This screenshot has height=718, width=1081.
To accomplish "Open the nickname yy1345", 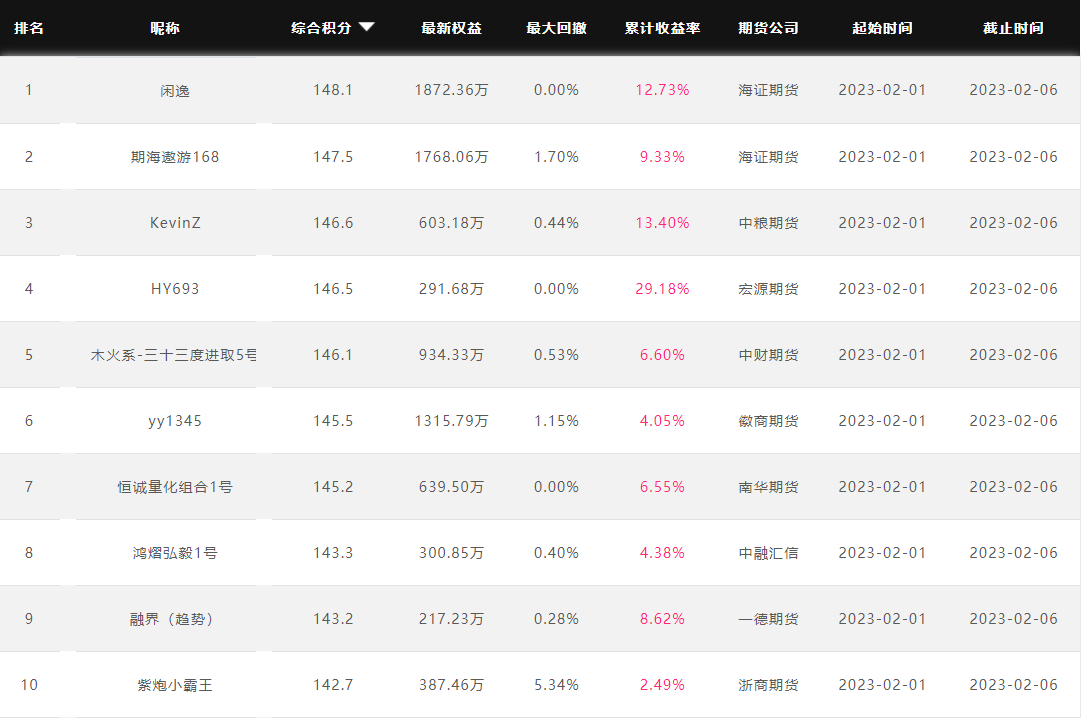I will [x=175, y=421].
